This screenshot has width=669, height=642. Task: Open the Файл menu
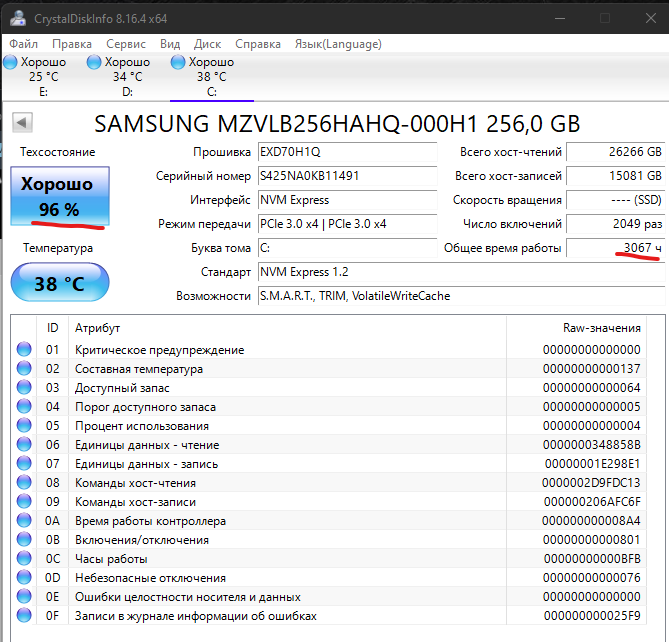tap(23, 44)
